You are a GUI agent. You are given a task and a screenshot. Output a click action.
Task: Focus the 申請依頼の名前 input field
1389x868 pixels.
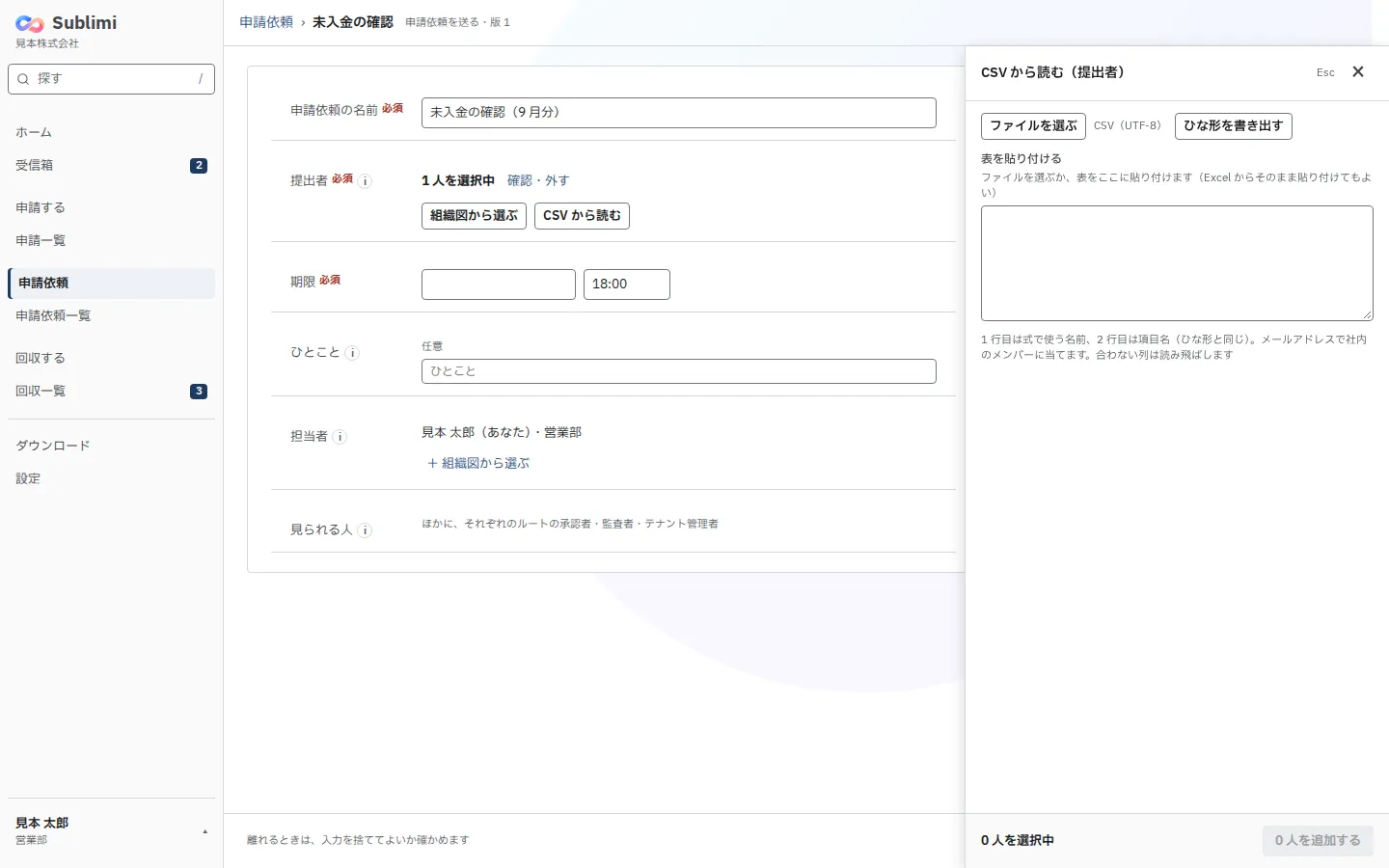point(679,113)
